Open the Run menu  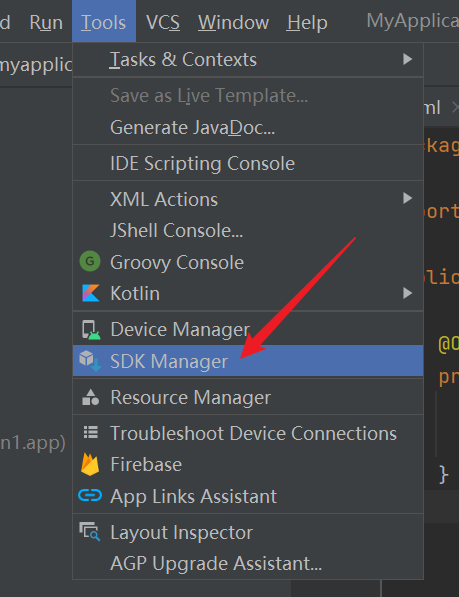point(46,22)
